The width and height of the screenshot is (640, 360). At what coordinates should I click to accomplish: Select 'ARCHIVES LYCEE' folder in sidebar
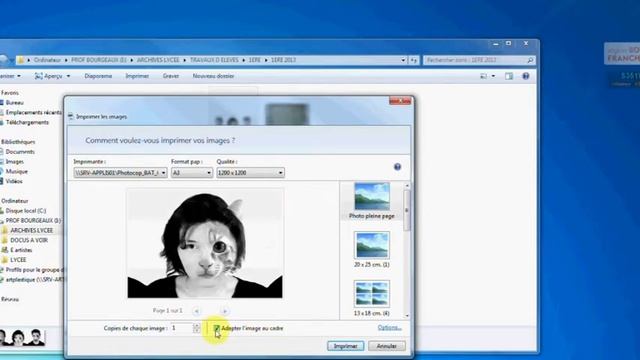point(31,230)
